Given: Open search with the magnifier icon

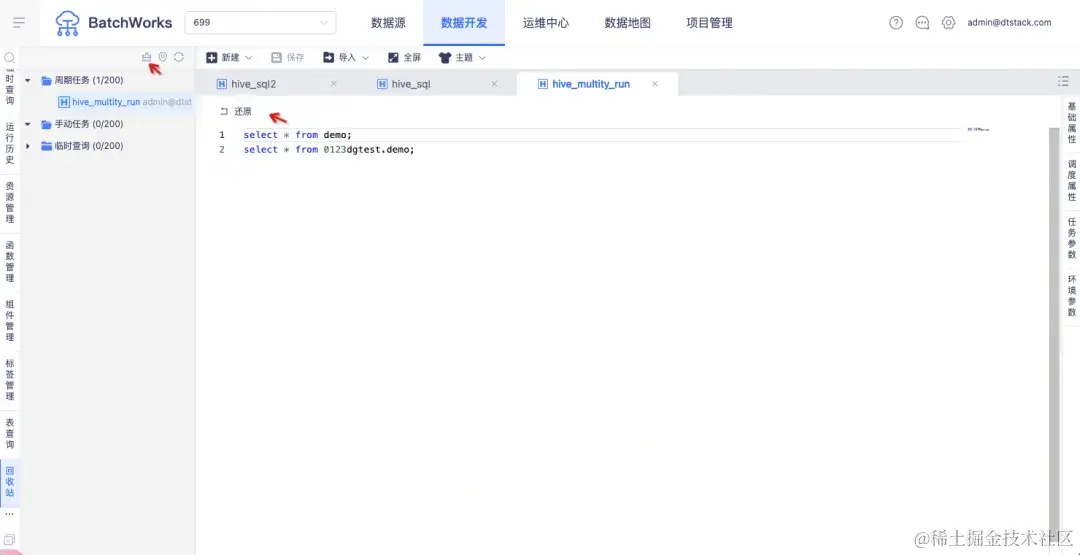Looking at the screenshot, I should [x=9, y=59].
